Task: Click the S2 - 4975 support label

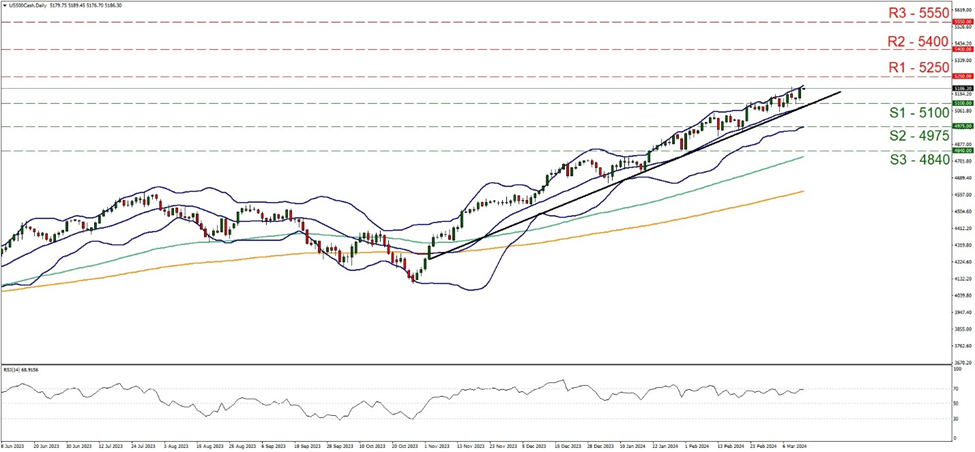Action: tap(918, 137)
